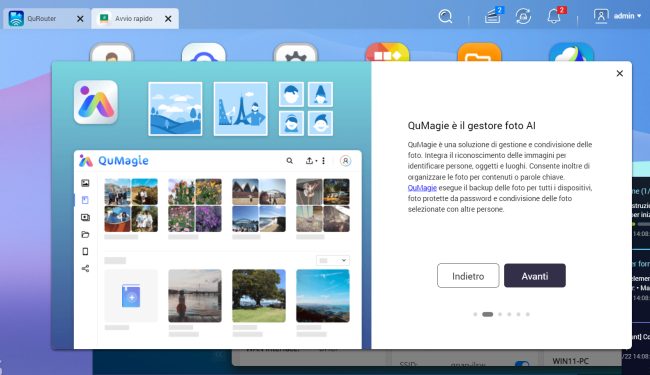Switch to the QuRouter tab

(x=42, y=19)
